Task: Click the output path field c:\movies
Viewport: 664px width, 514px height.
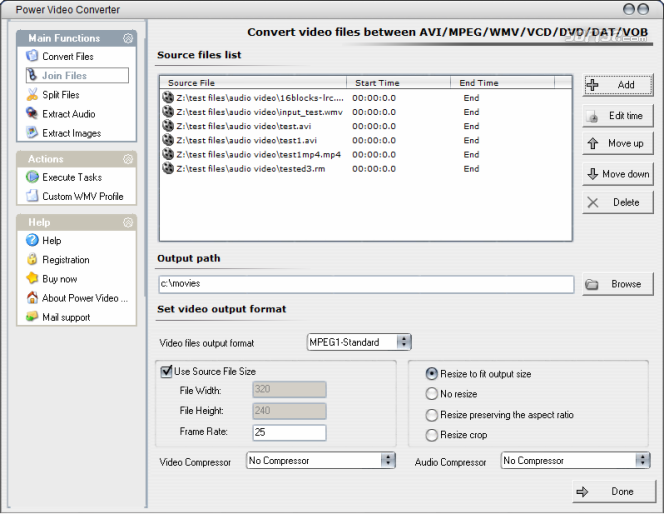Action: click(x=366, y=284)
